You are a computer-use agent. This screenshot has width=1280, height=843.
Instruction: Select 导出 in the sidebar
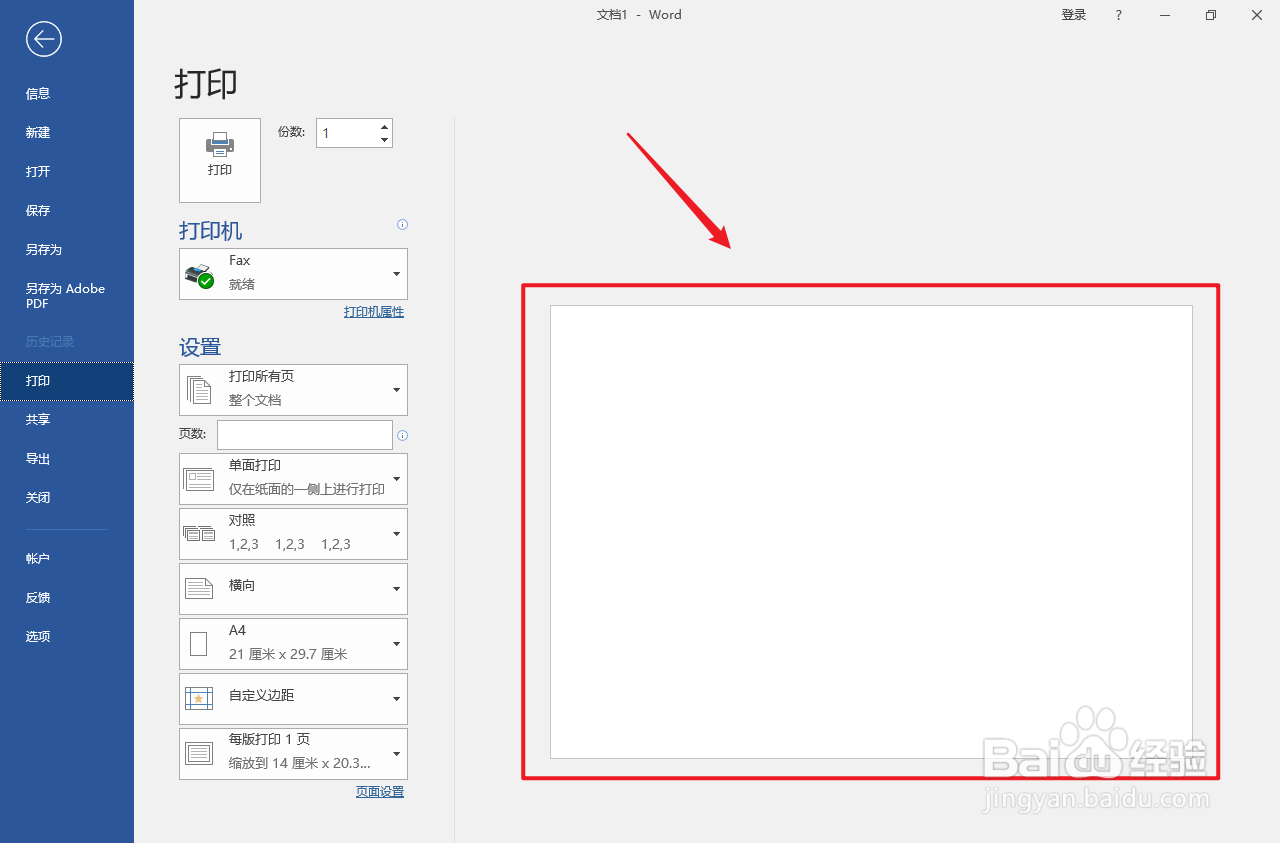[67, 459]
